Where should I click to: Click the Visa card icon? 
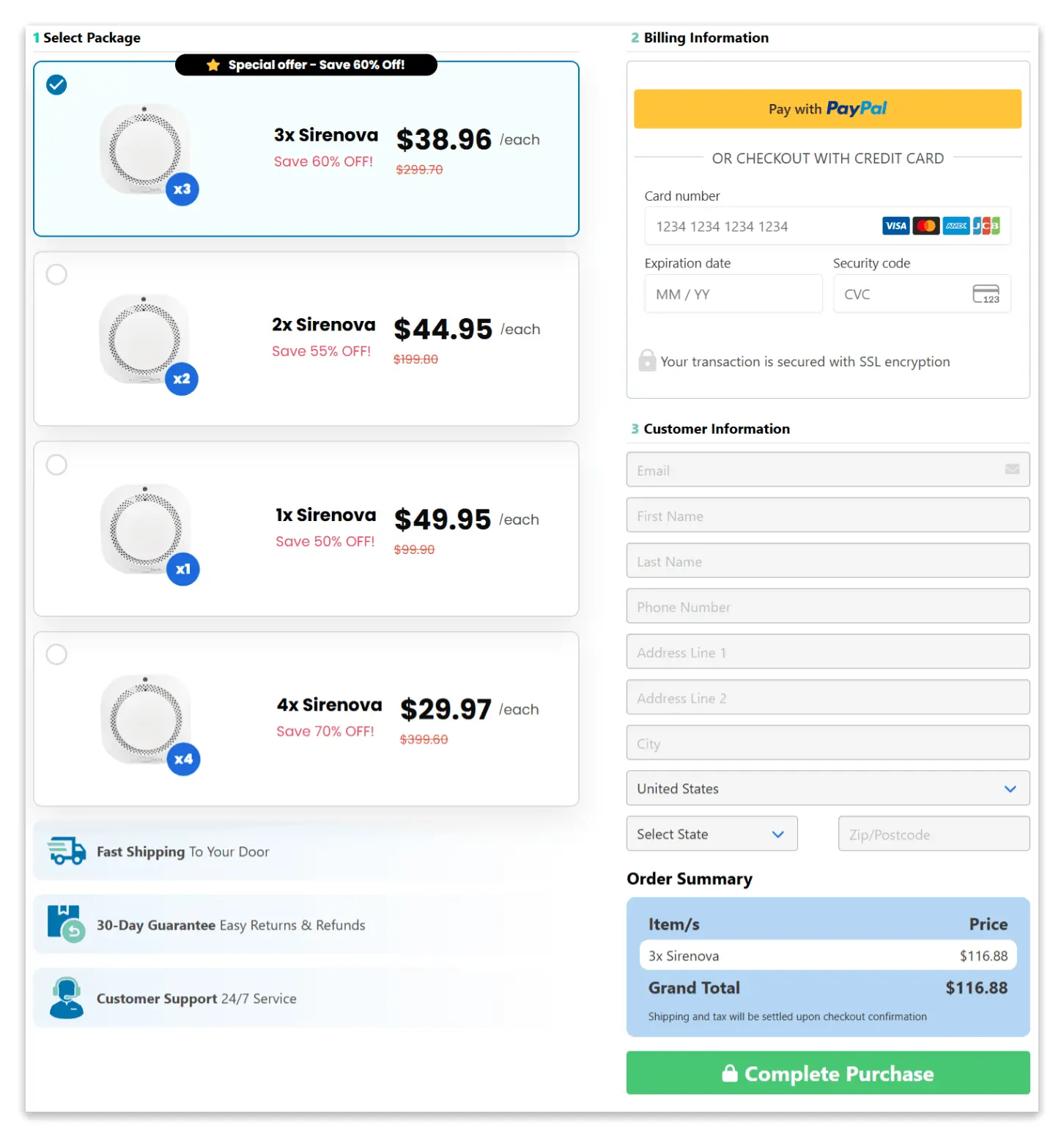point(895,226)
